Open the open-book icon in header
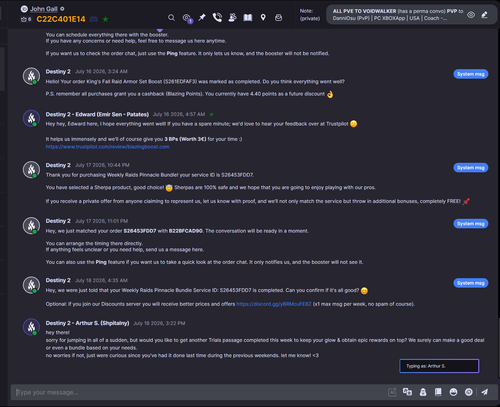 coord(248,17)
